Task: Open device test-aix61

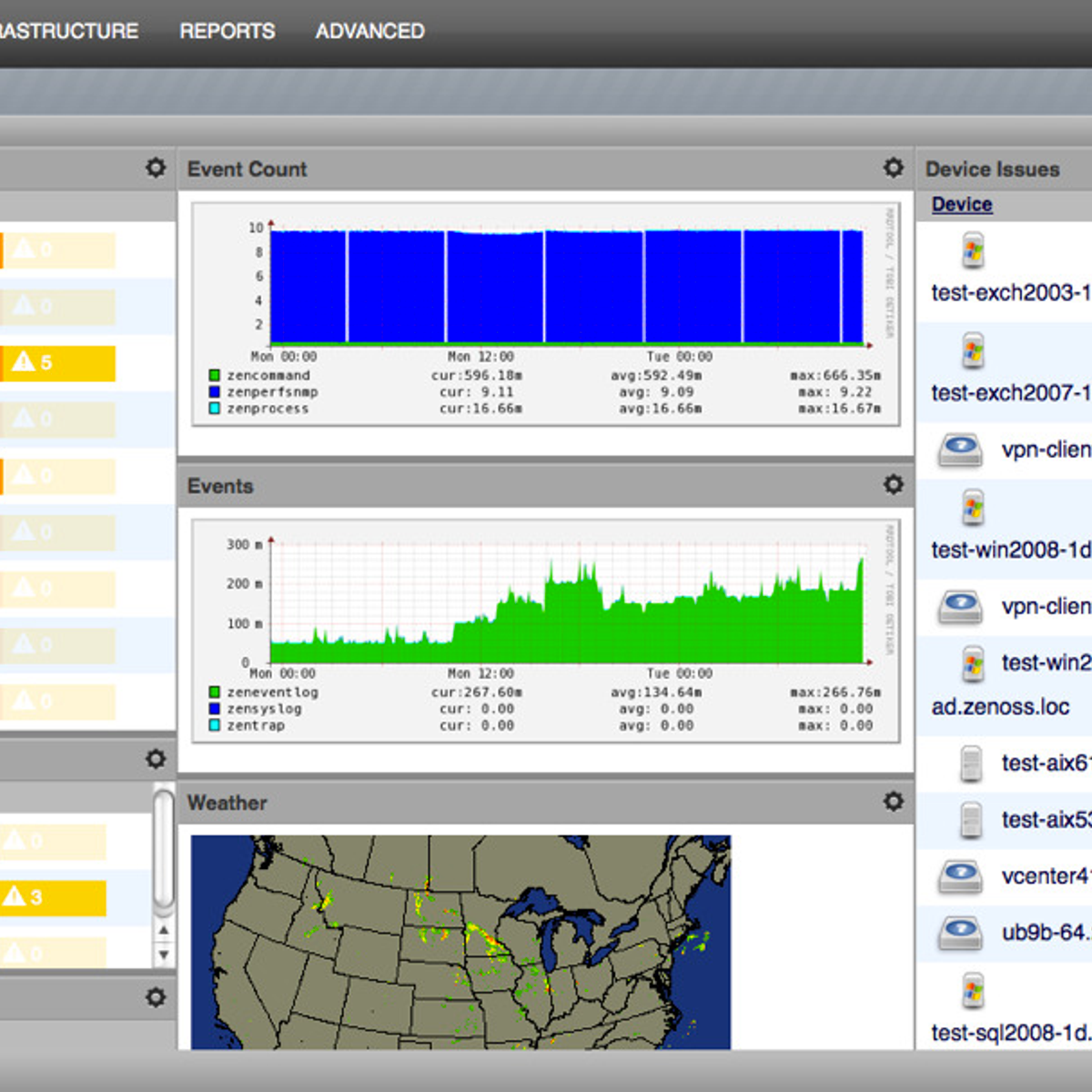Action: [1046, 763]
